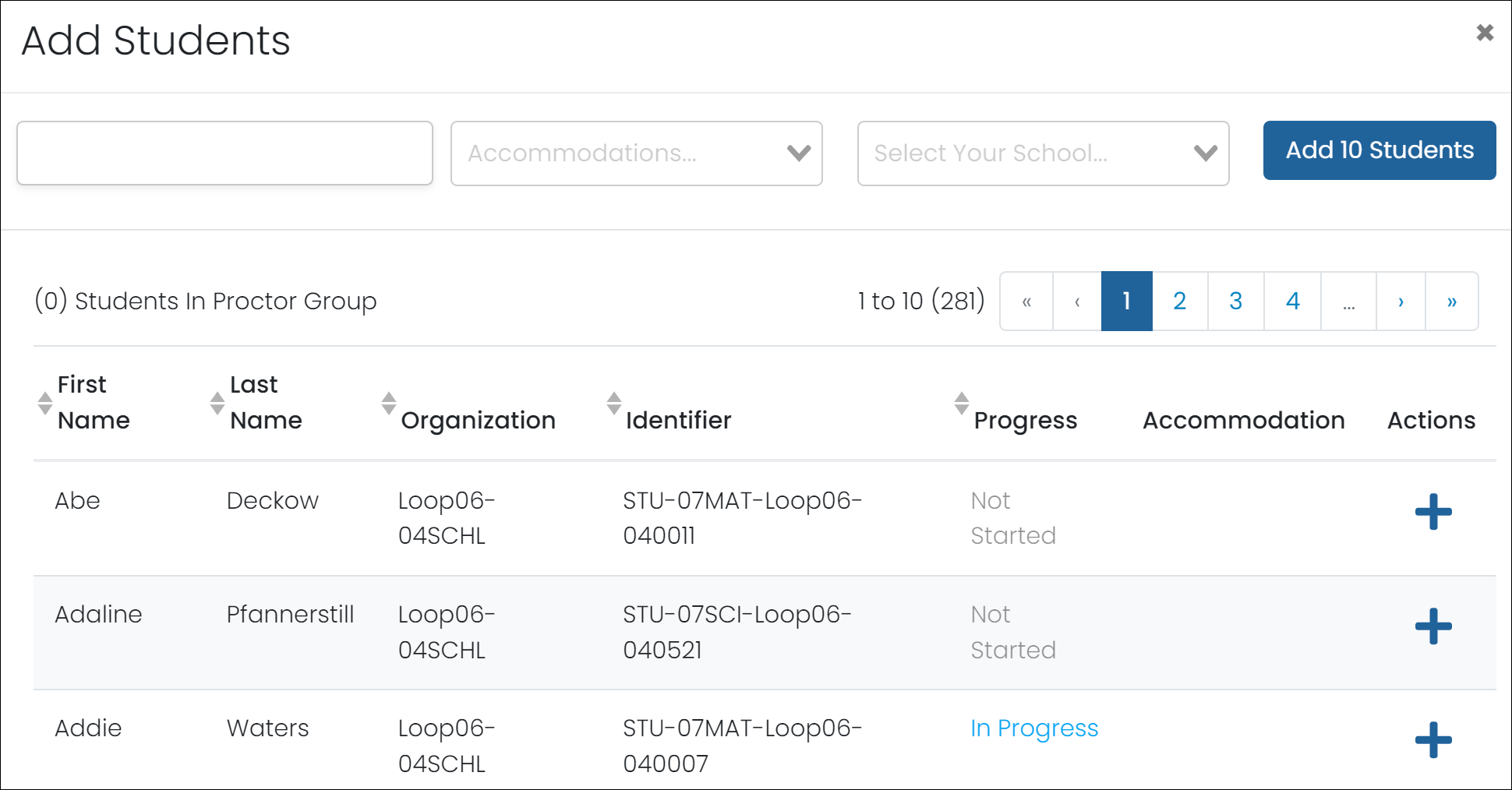Screen dimensions: 1512x790
Task: Go to page 2 of students
Action: coord(1179,301)
